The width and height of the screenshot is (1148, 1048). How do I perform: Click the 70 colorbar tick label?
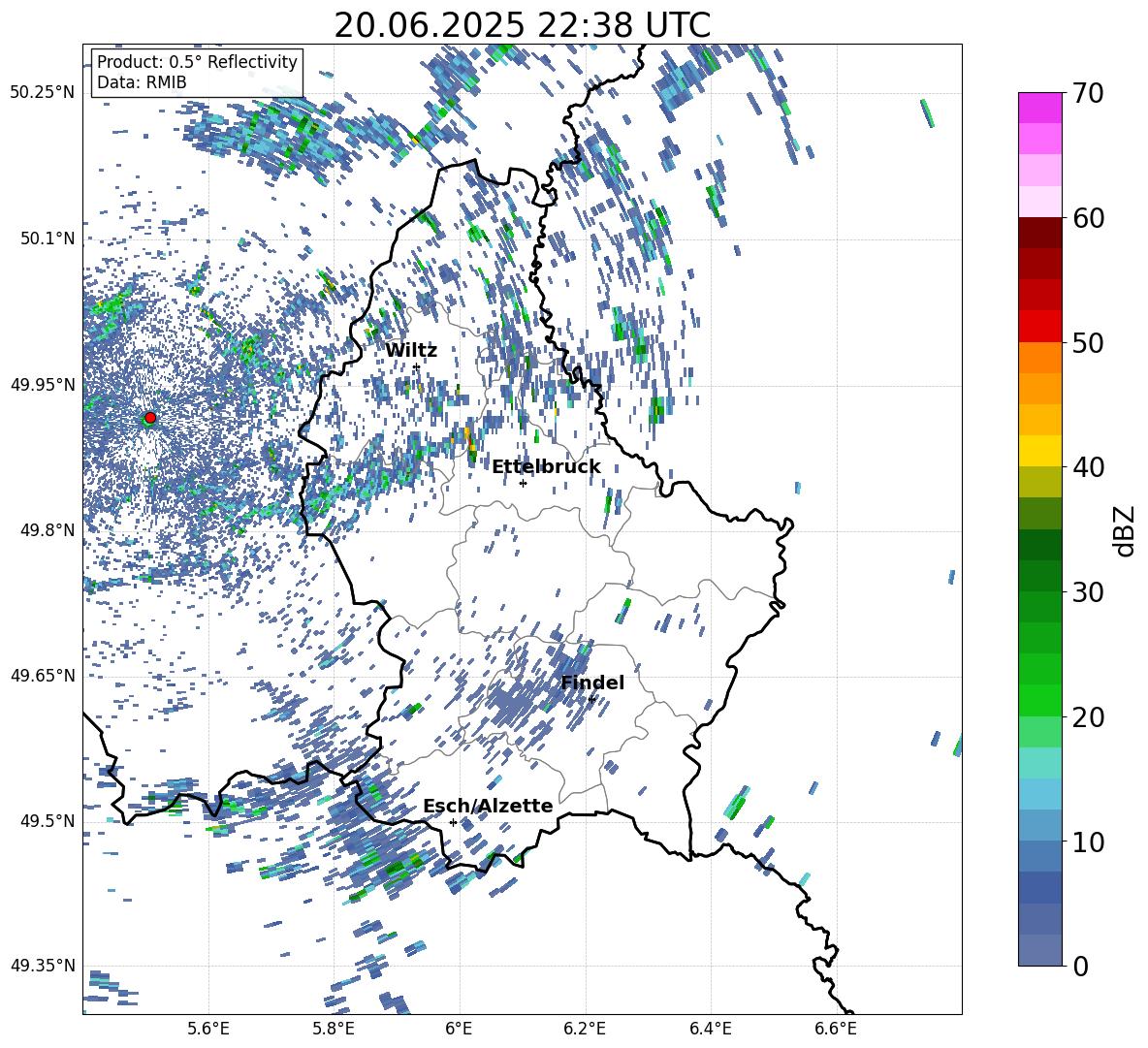[1088, 93]
